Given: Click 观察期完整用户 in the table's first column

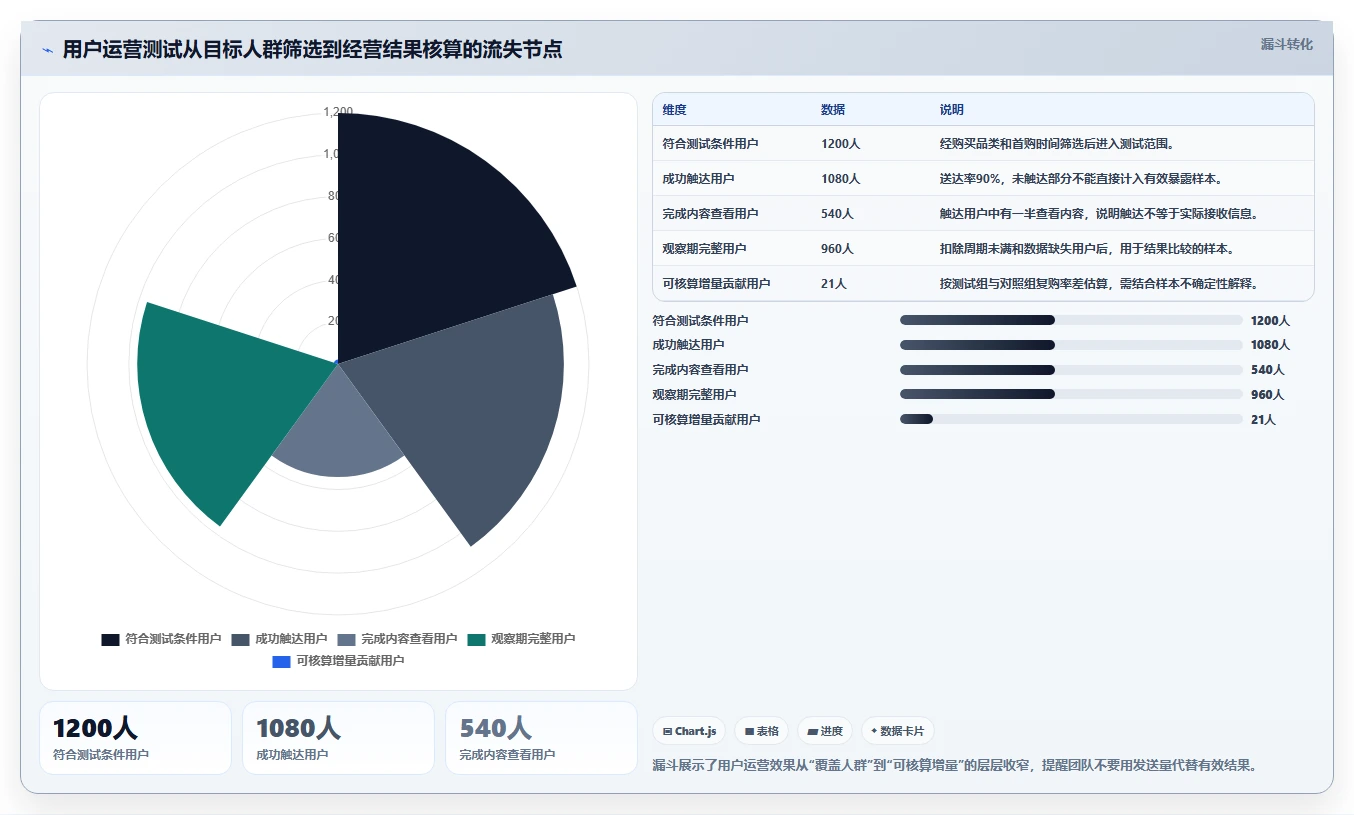Looking at the screenshot, I should tap(704, 249).
